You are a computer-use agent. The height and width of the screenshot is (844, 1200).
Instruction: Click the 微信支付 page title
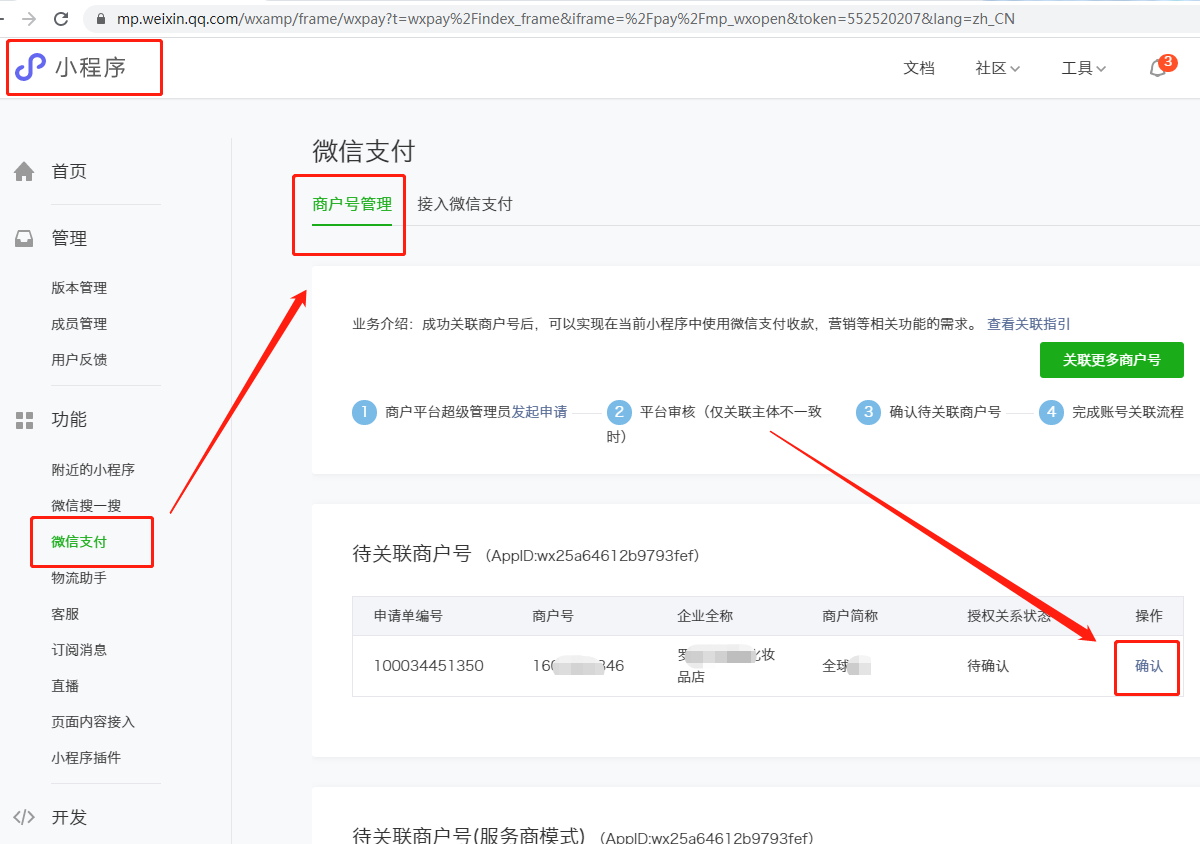[363, 151]
